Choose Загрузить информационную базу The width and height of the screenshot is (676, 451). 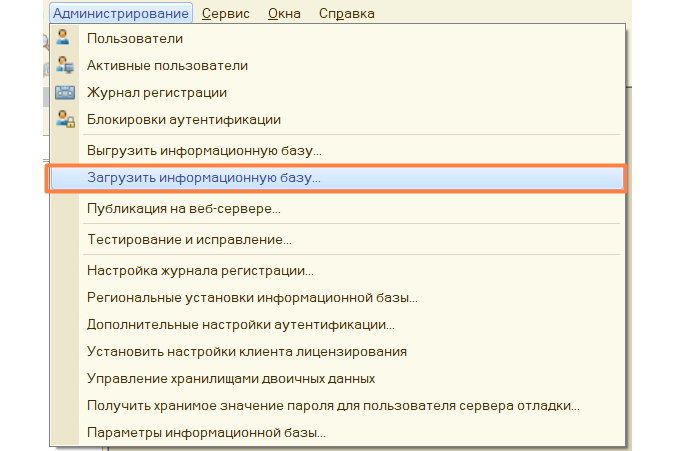tap(338, 178)
